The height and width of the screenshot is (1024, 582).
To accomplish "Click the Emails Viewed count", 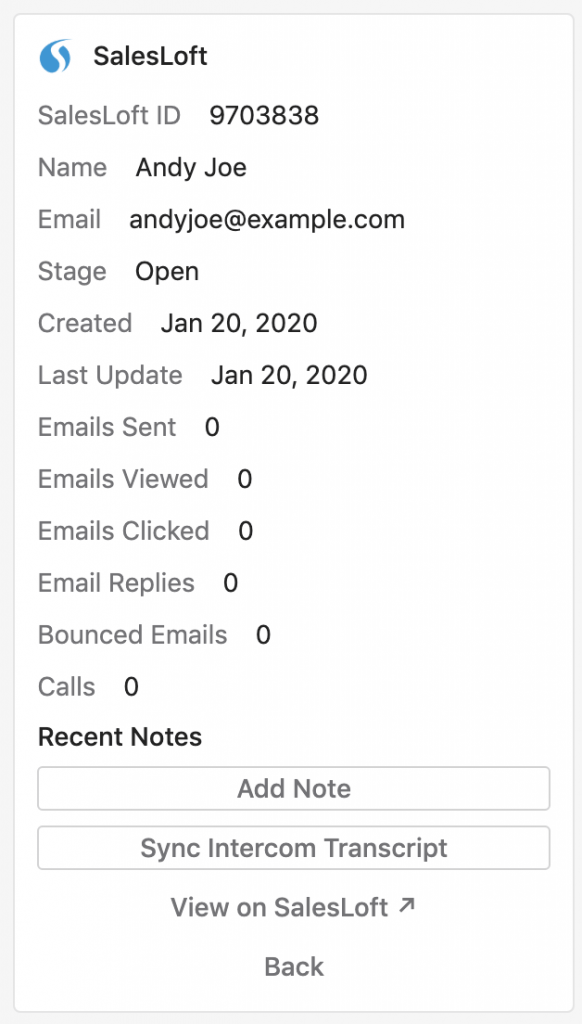I will [x=245, y=479].
